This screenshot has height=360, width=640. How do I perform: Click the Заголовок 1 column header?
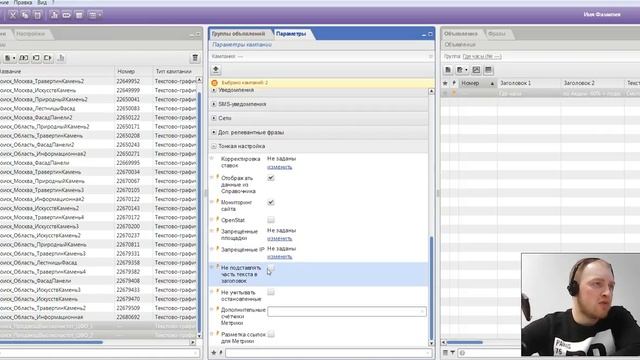point(528,83)
